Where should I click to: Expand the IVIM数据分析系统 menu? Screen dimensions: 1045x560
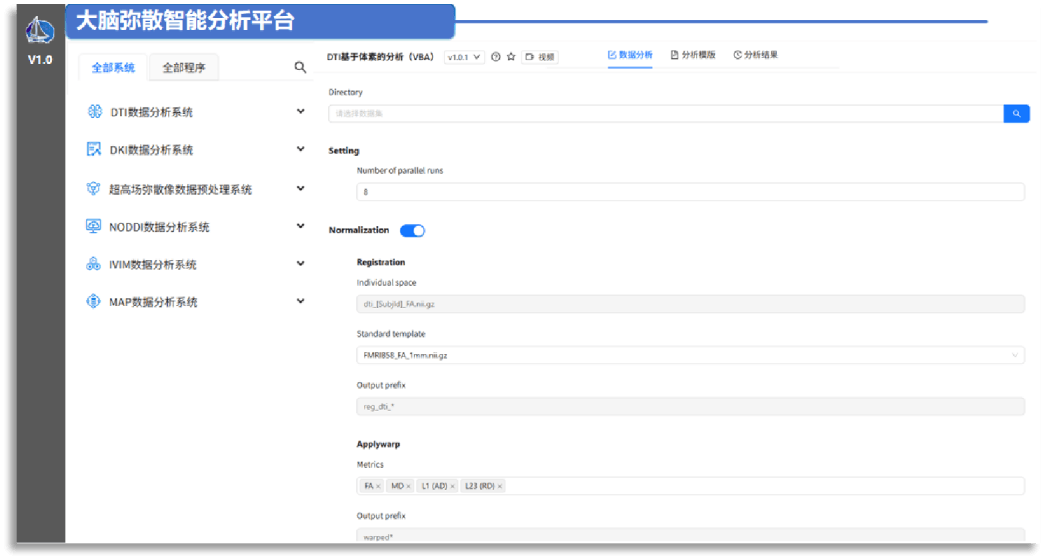[x=300, y=264]
